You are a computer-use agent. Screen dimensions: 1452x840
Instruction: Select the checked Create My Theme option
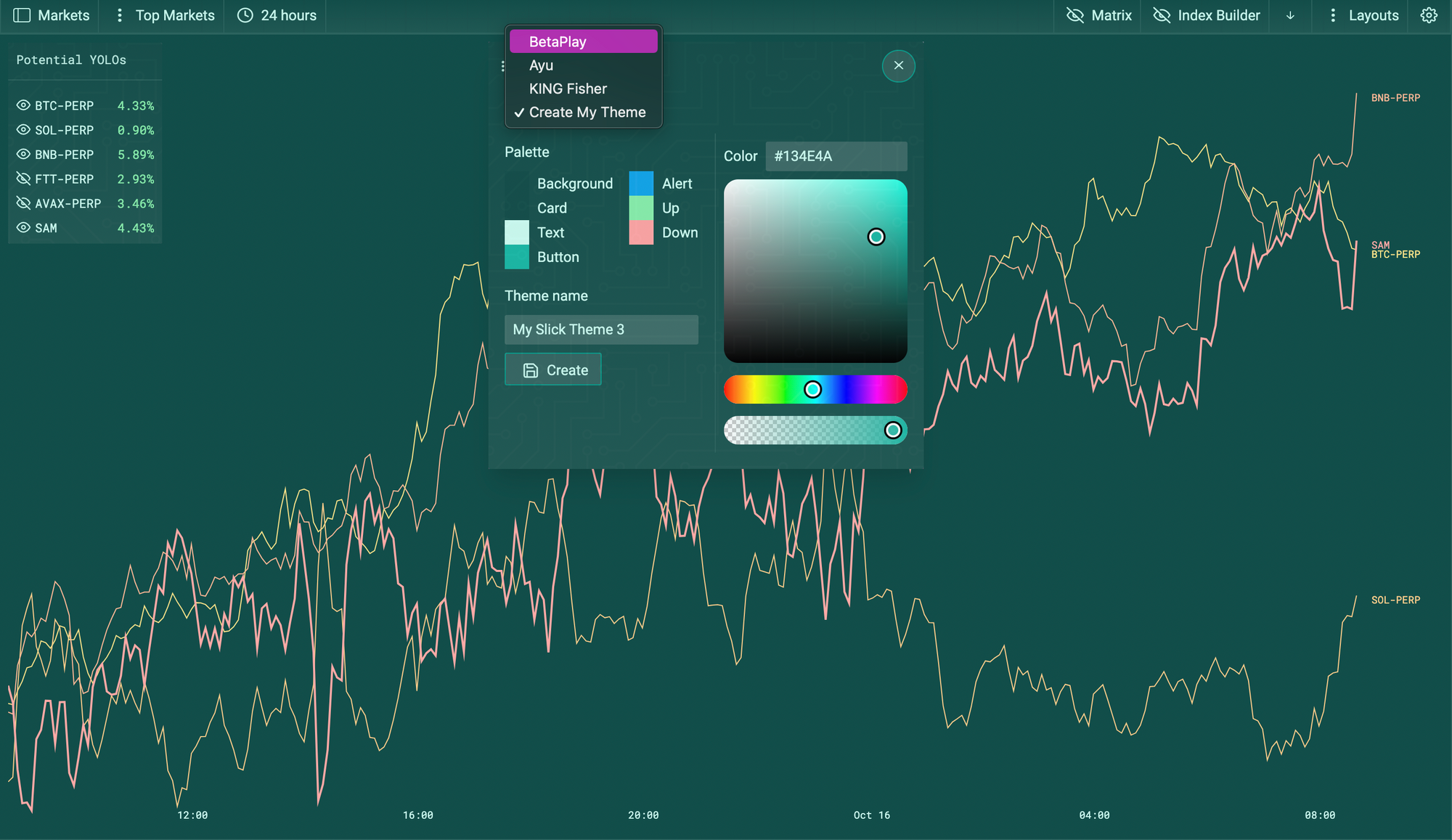pos(587,113)
